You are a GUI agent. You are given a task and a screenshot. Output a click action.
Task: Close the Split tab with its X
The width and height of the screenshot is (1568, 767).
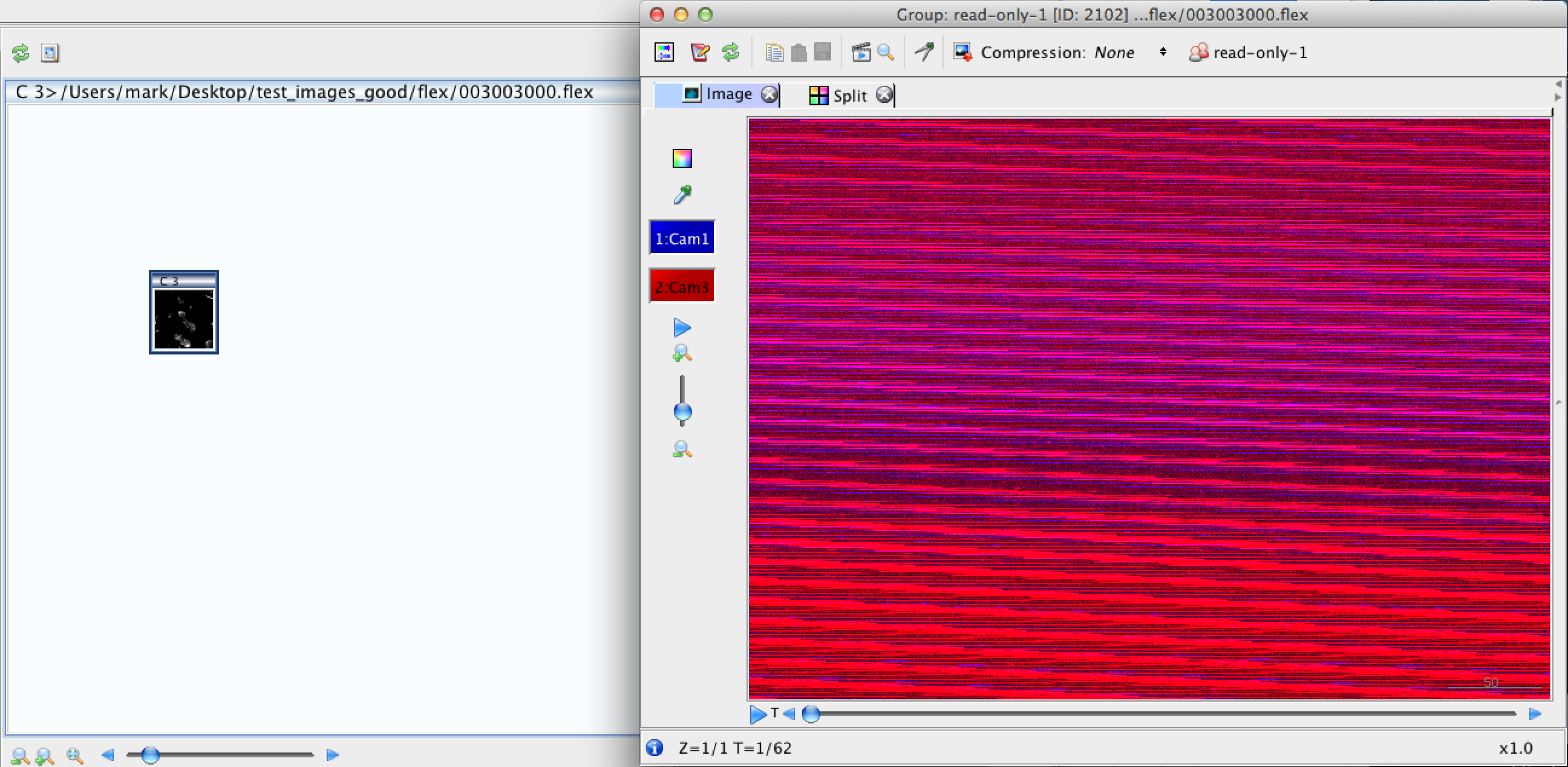tap(884, 94)
